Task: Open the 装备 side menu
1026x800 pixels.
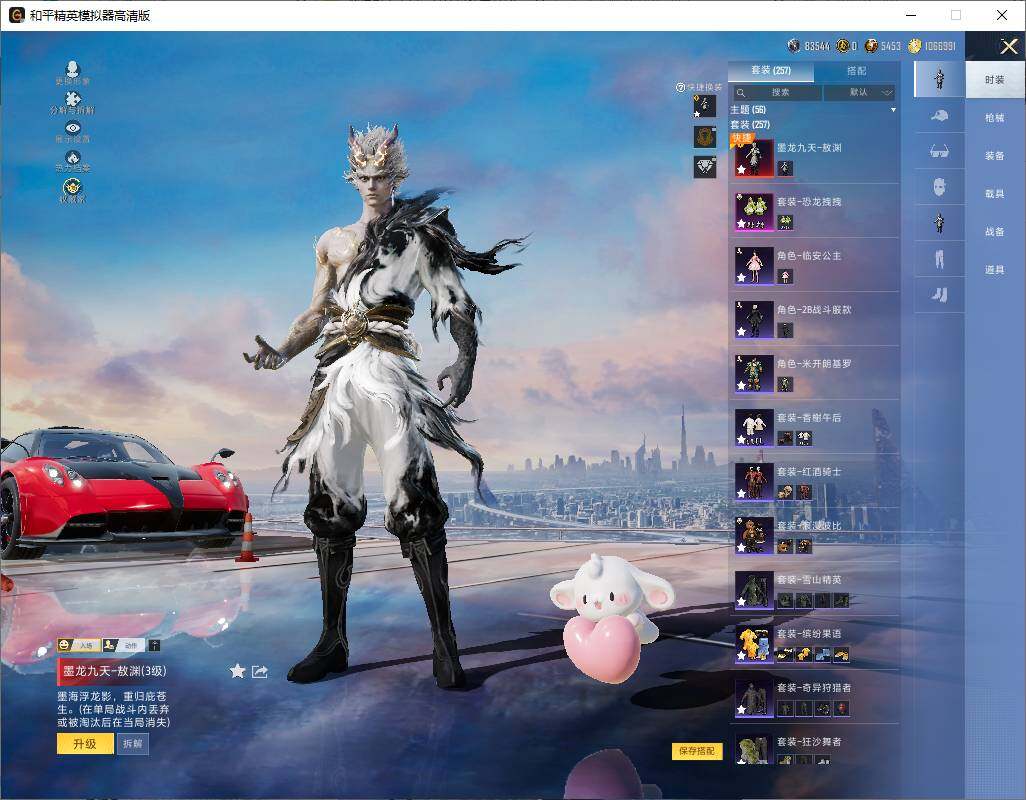Action: [995, 156]
